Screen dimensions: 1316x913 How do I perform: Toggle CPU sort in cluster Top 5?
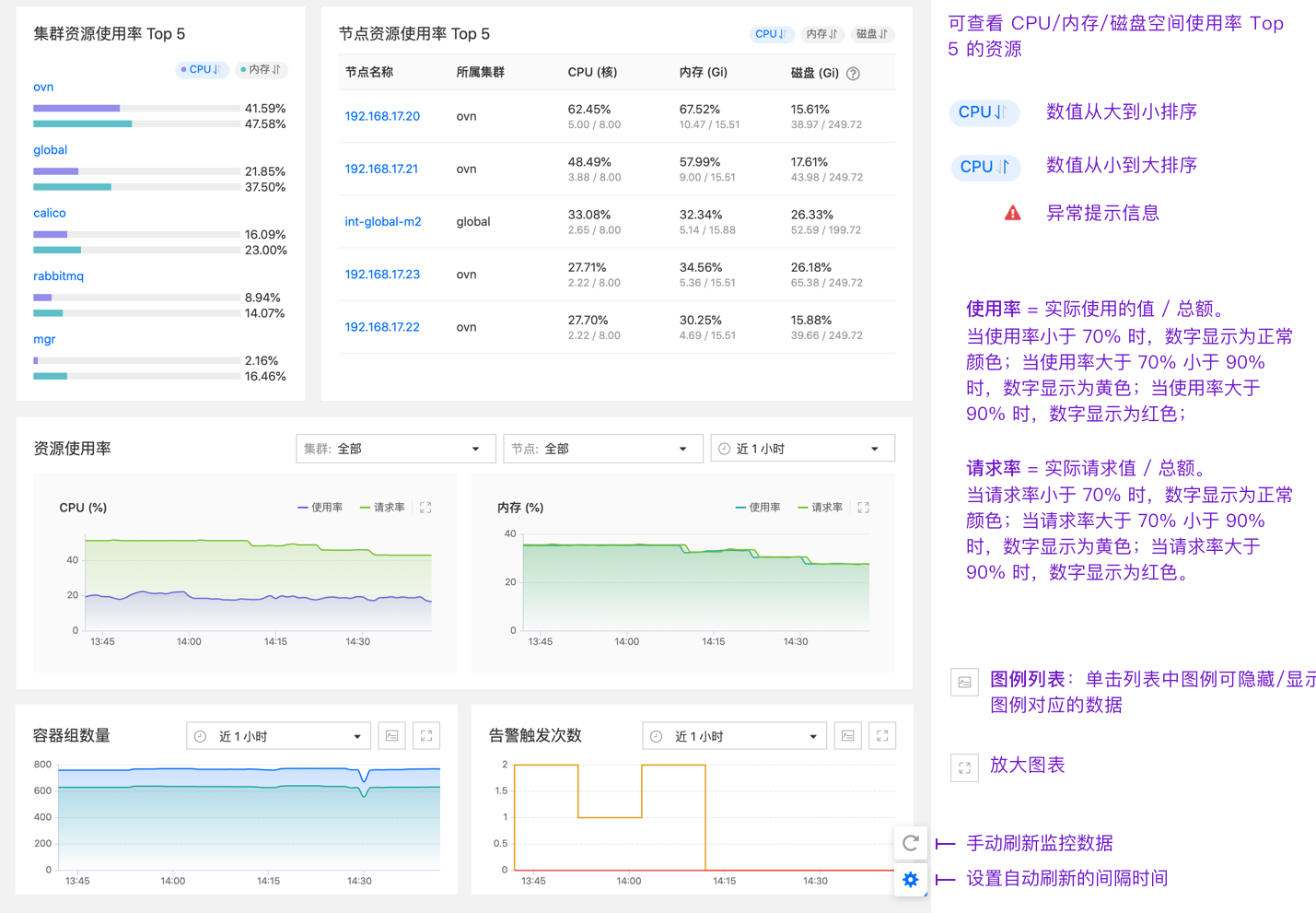201,70
